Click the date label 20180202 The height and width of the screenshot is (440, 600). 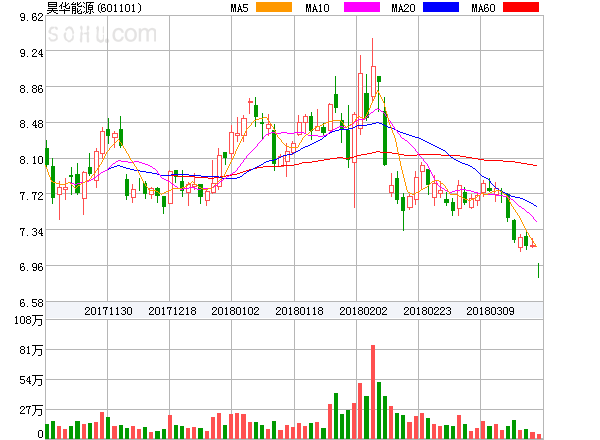(x=363, y=311)
